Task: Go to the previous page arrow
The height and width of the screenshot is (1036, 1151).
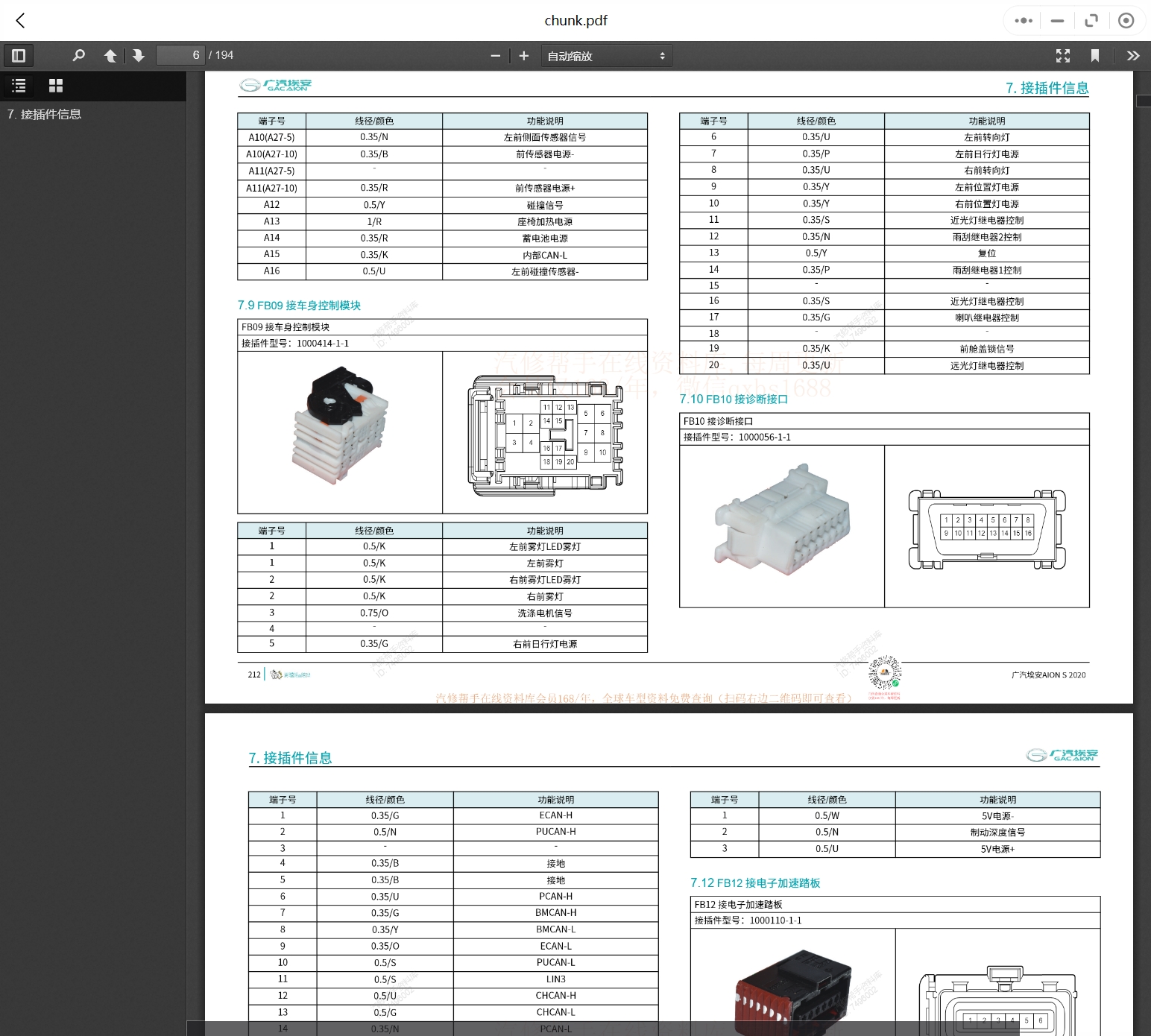Action: coord(110,55)
